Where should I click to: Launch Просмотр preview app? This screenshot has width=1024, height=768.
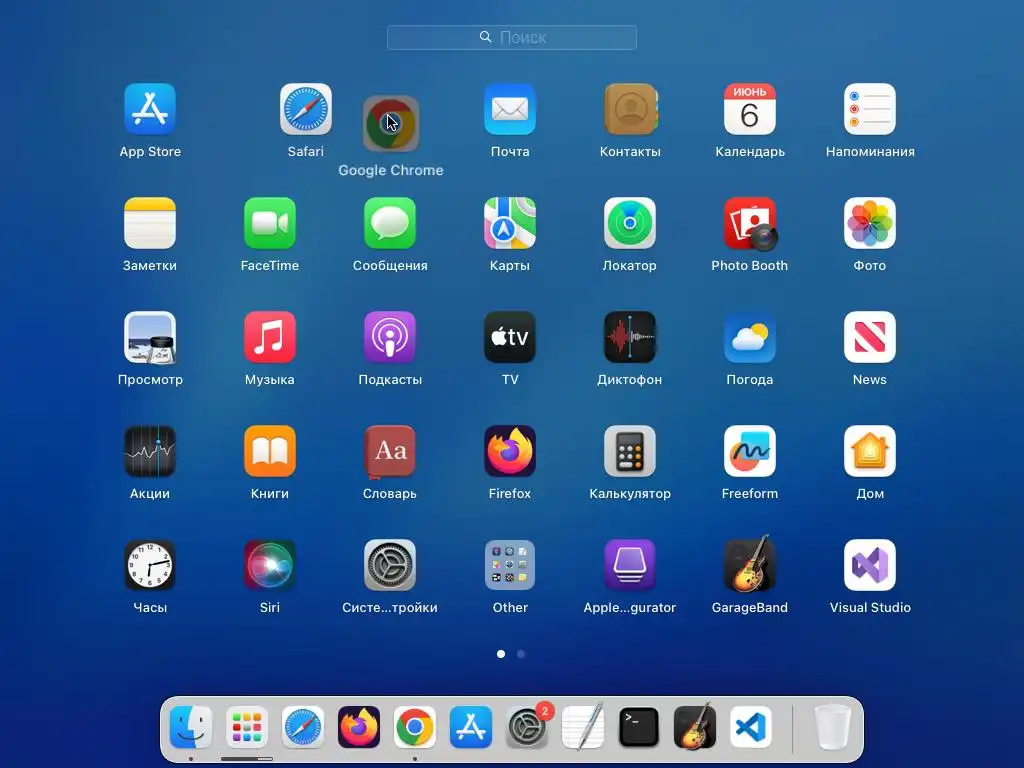click(x=150, y=337)
